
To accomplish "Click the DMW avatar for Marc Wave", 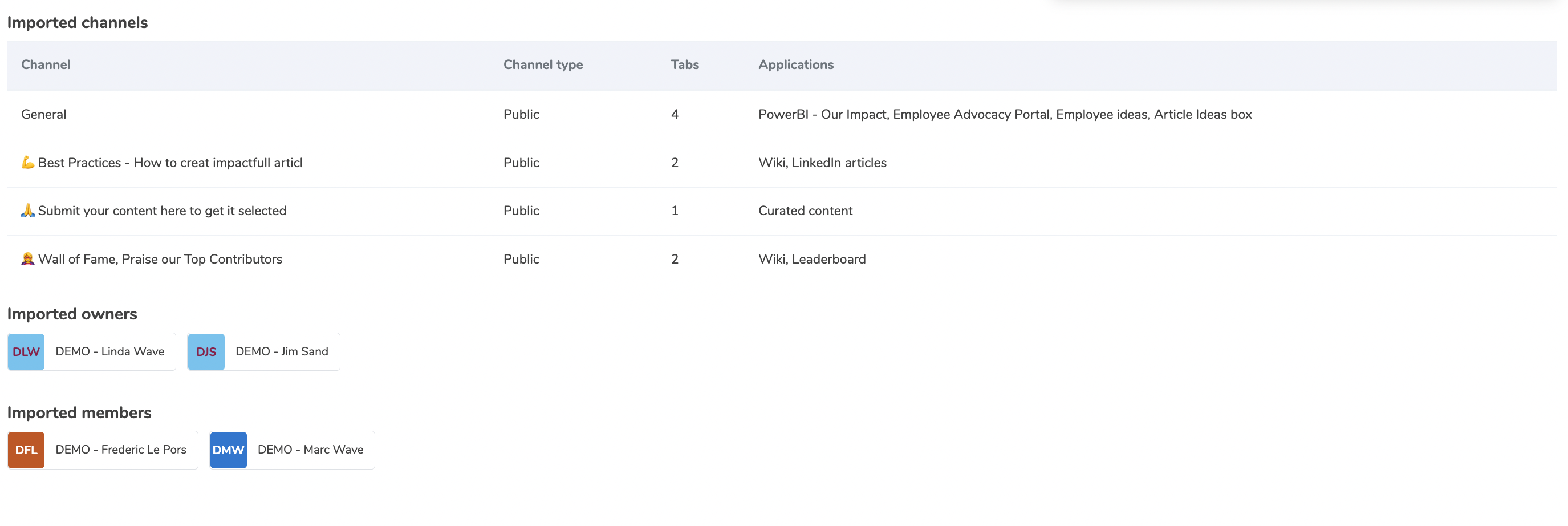I will 228,450.
